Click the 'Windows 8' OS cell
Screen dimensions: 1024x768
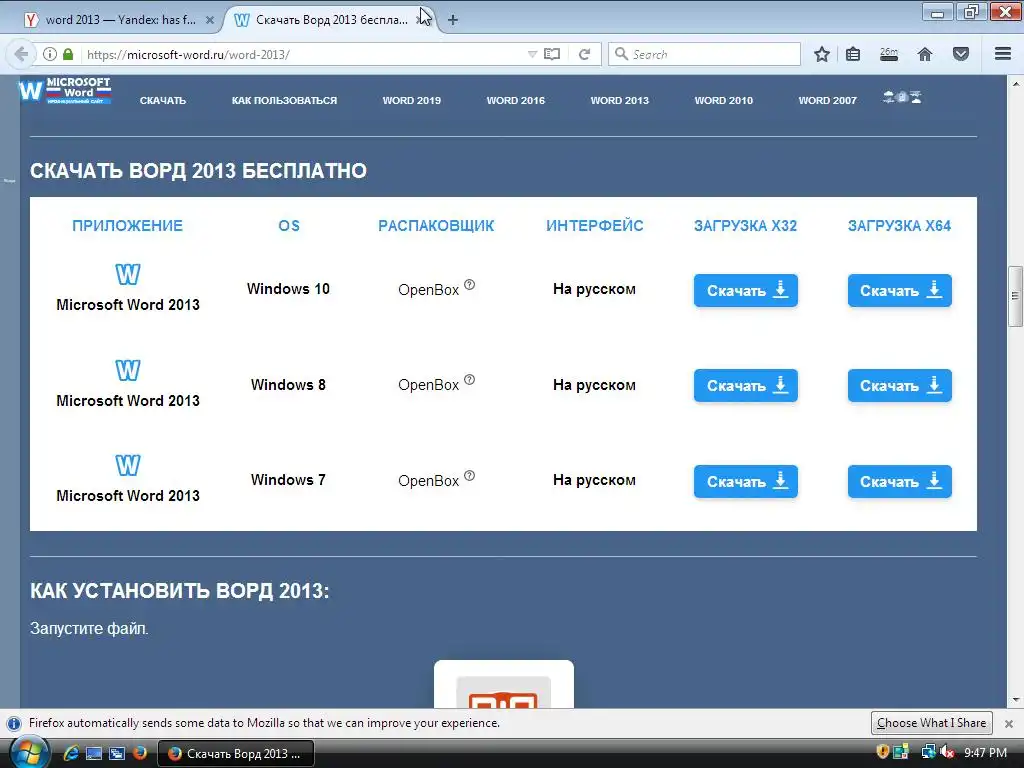point(288,385)
